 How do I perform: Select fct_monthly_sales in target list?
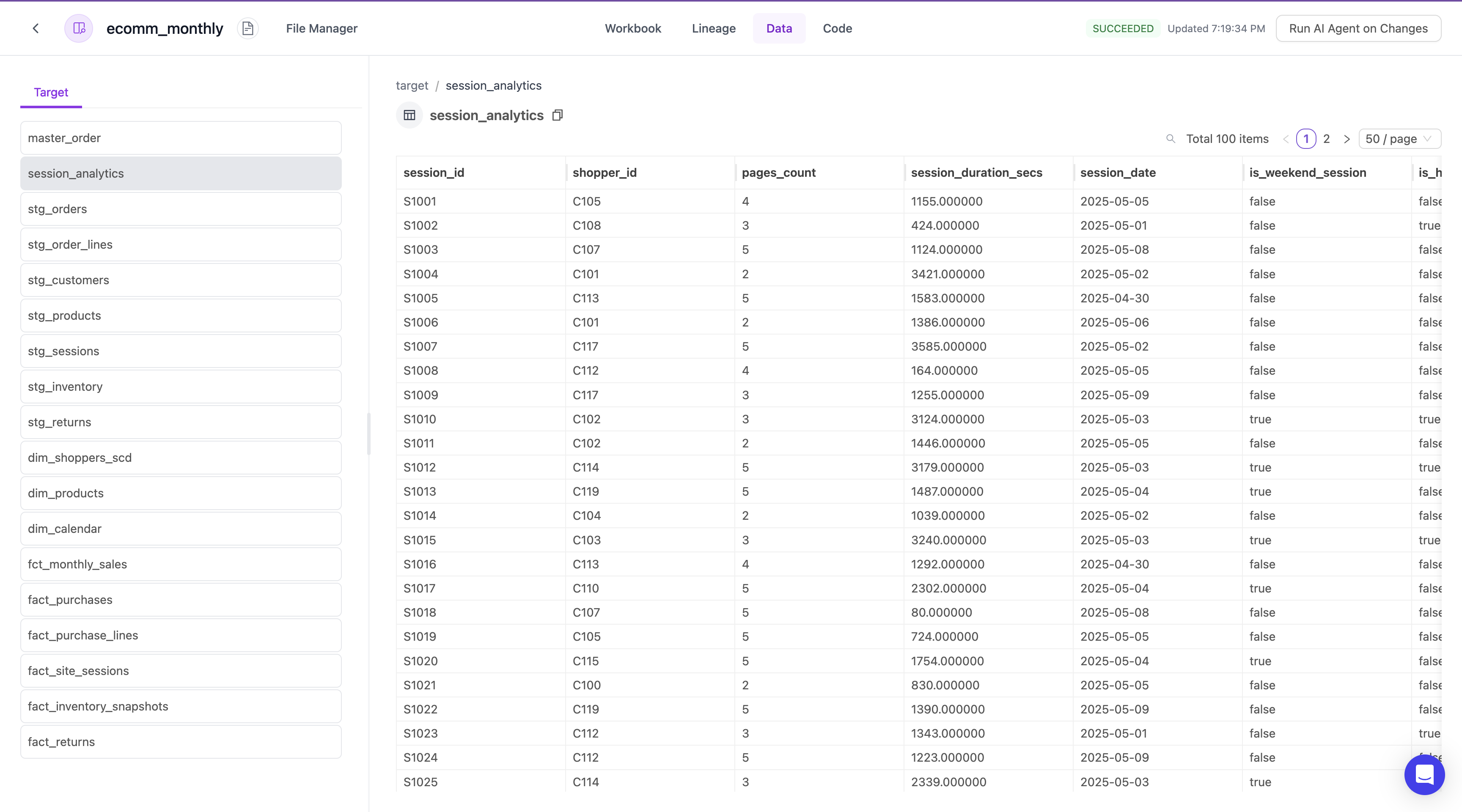[x=181, y=564]
